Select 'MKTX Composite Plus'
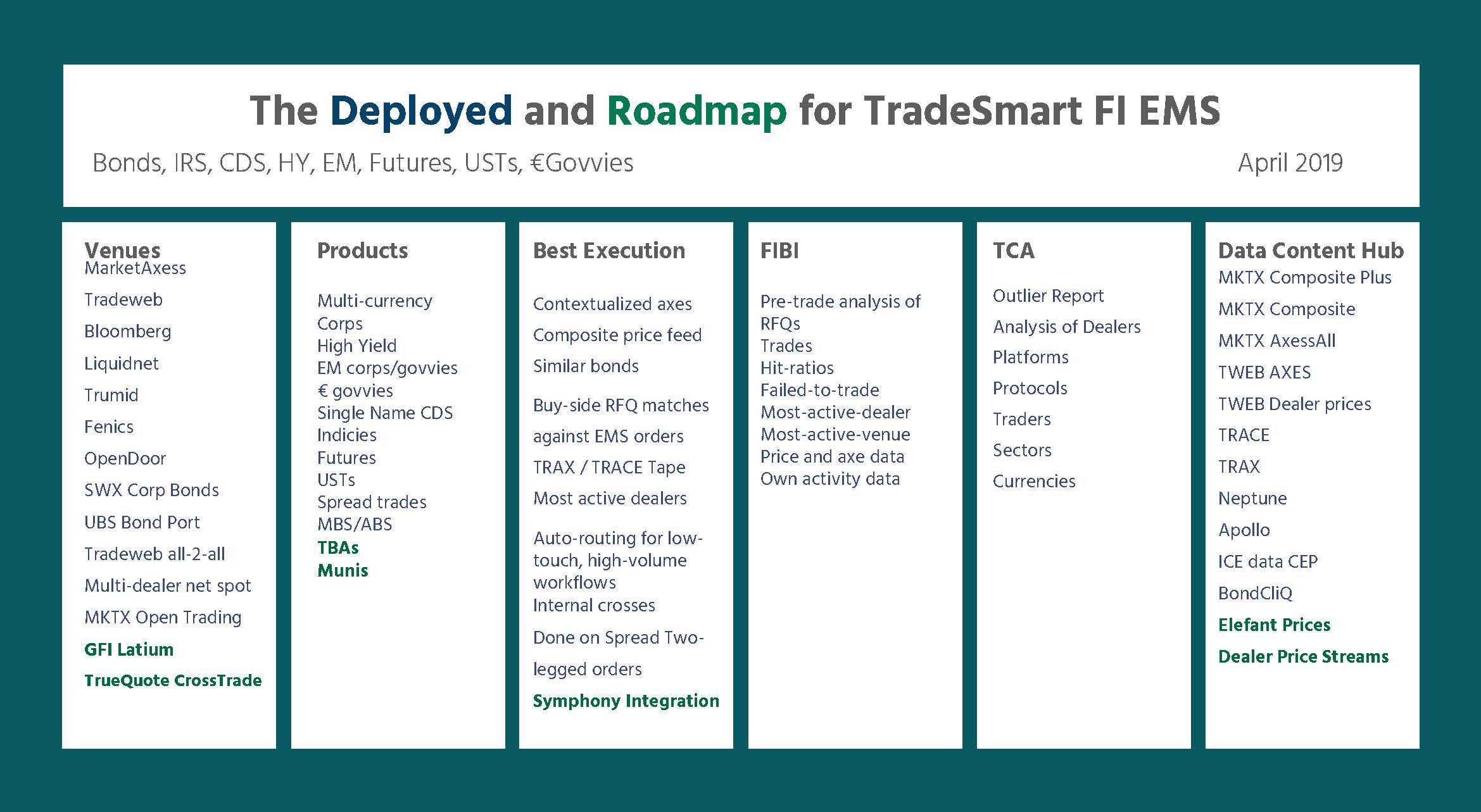This screenshot has width=1481, height=812. point(1305,278)
